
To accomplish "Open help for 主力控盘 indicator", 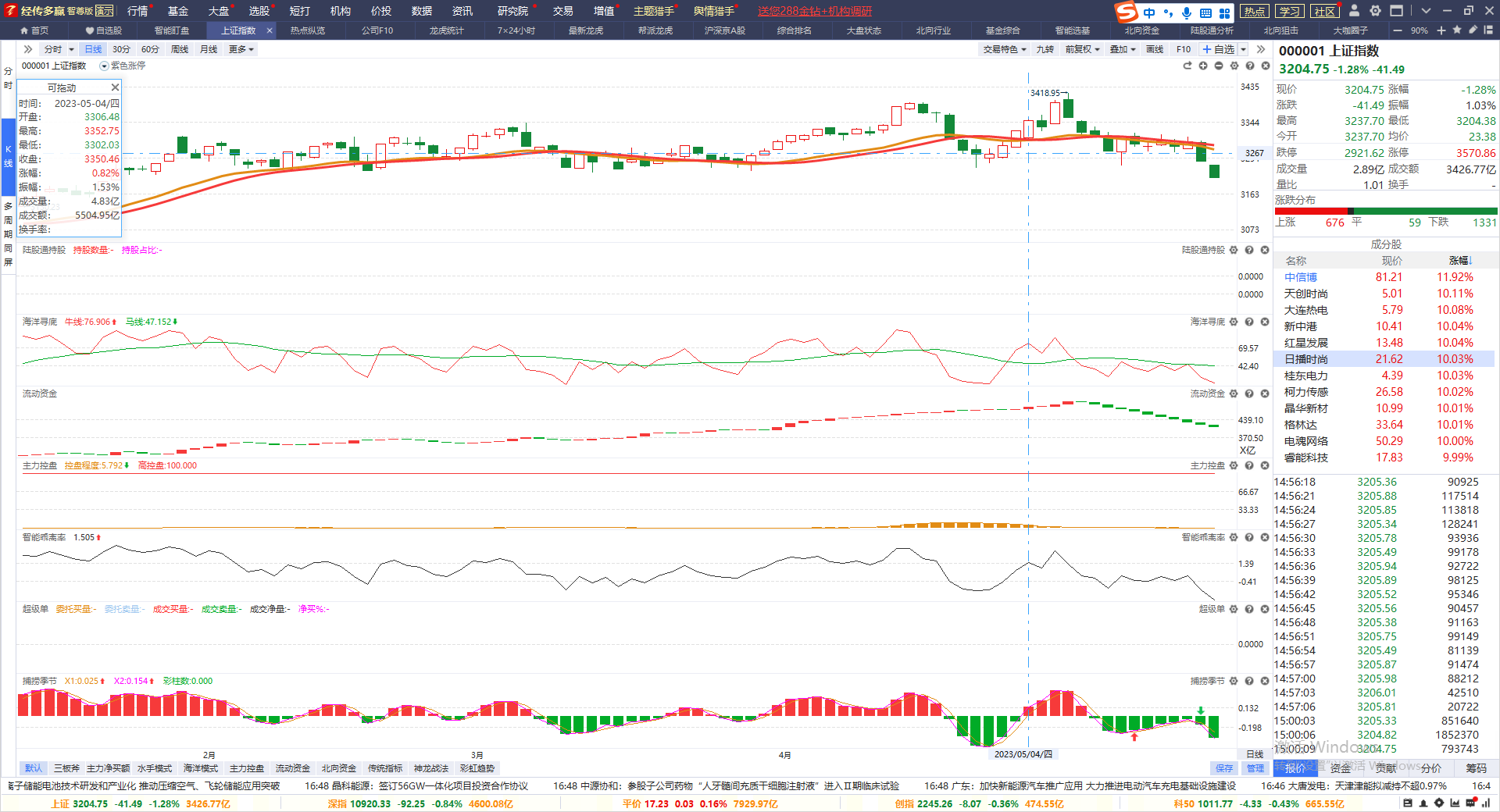I will [x=1249, y=465].
